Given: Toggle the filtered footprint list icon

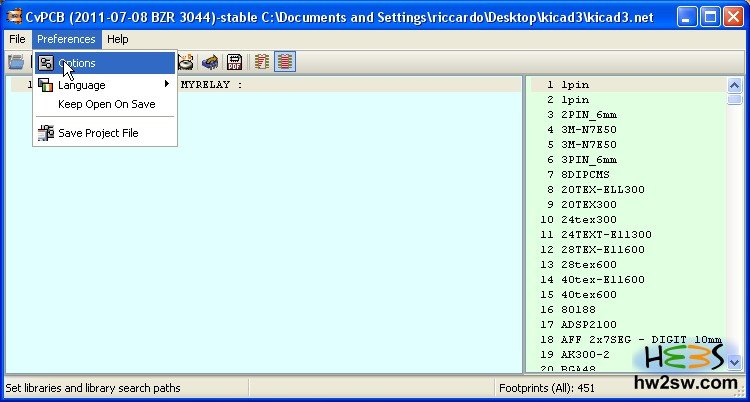Looking at the screenshot, I should [262, 62].
